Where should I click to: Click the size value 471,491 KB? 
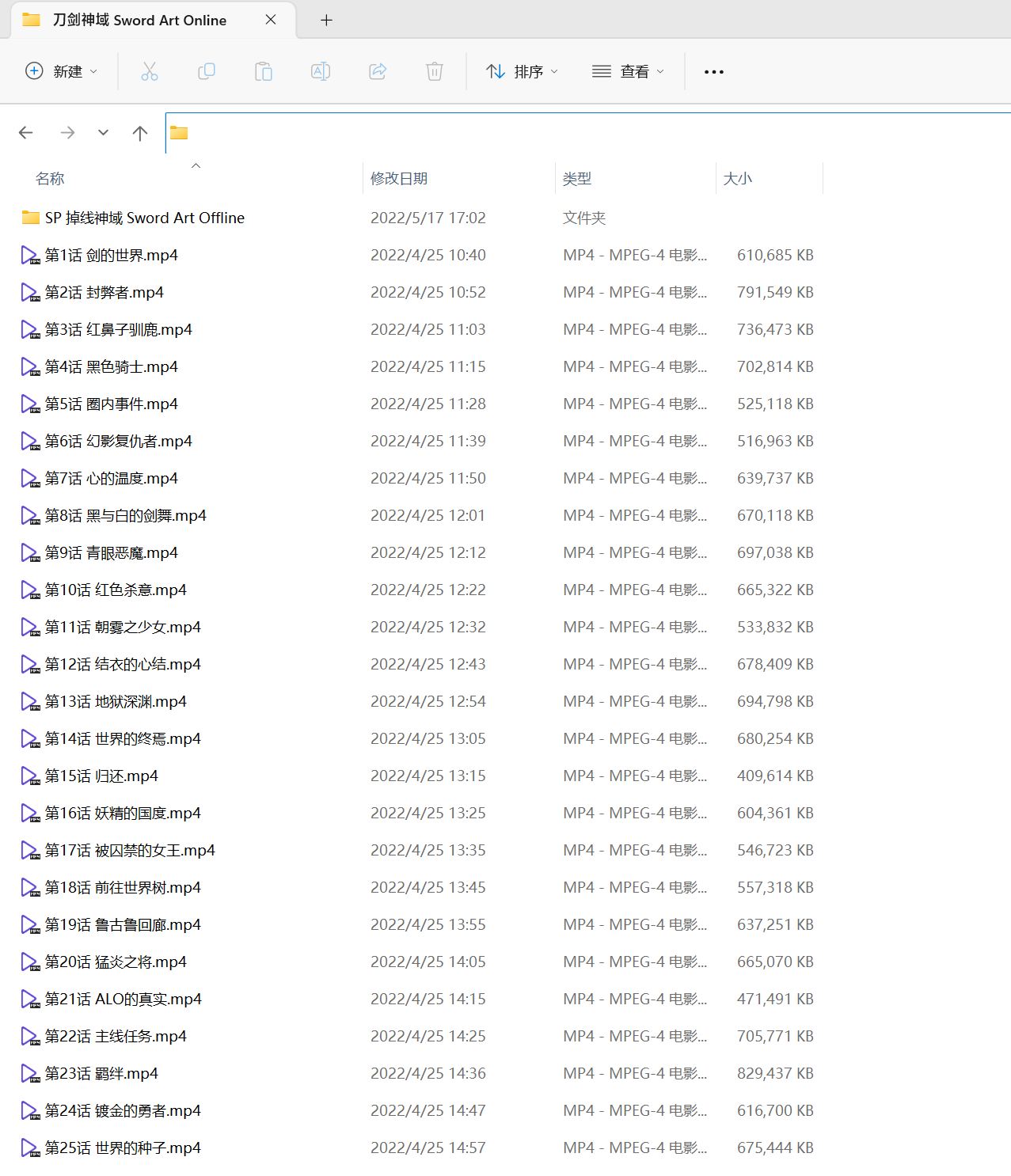[x=775, y=999]
